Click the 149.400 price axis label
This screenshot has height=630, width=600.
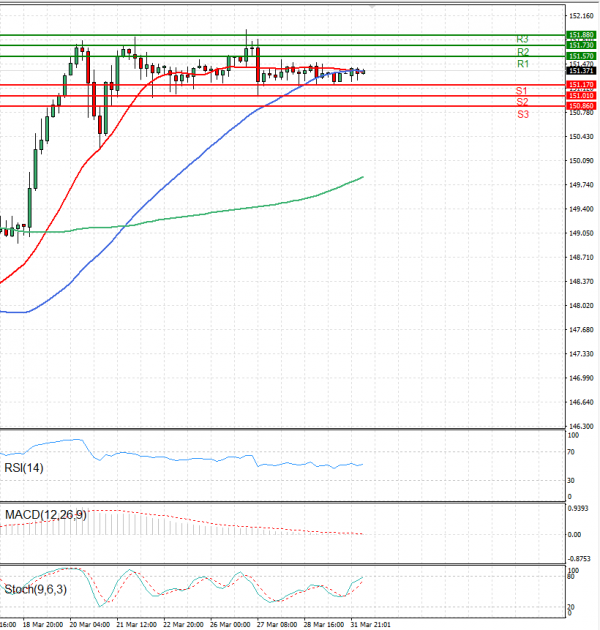pos(581,209)
